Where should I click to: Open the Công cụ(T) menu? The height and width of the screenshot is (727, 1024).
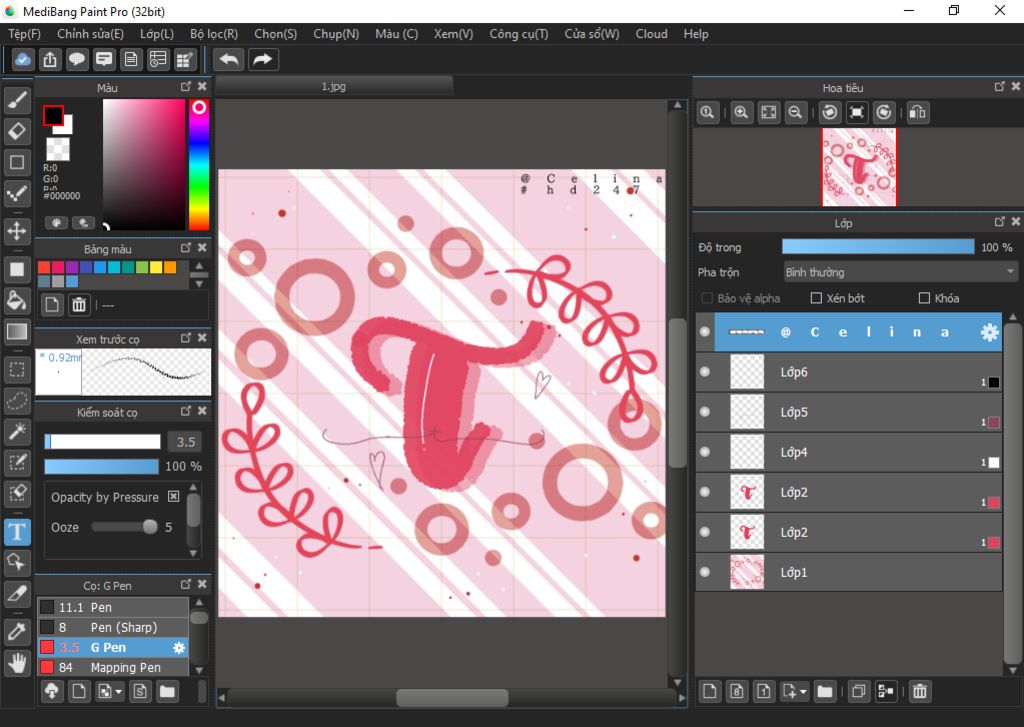[519, 34]
